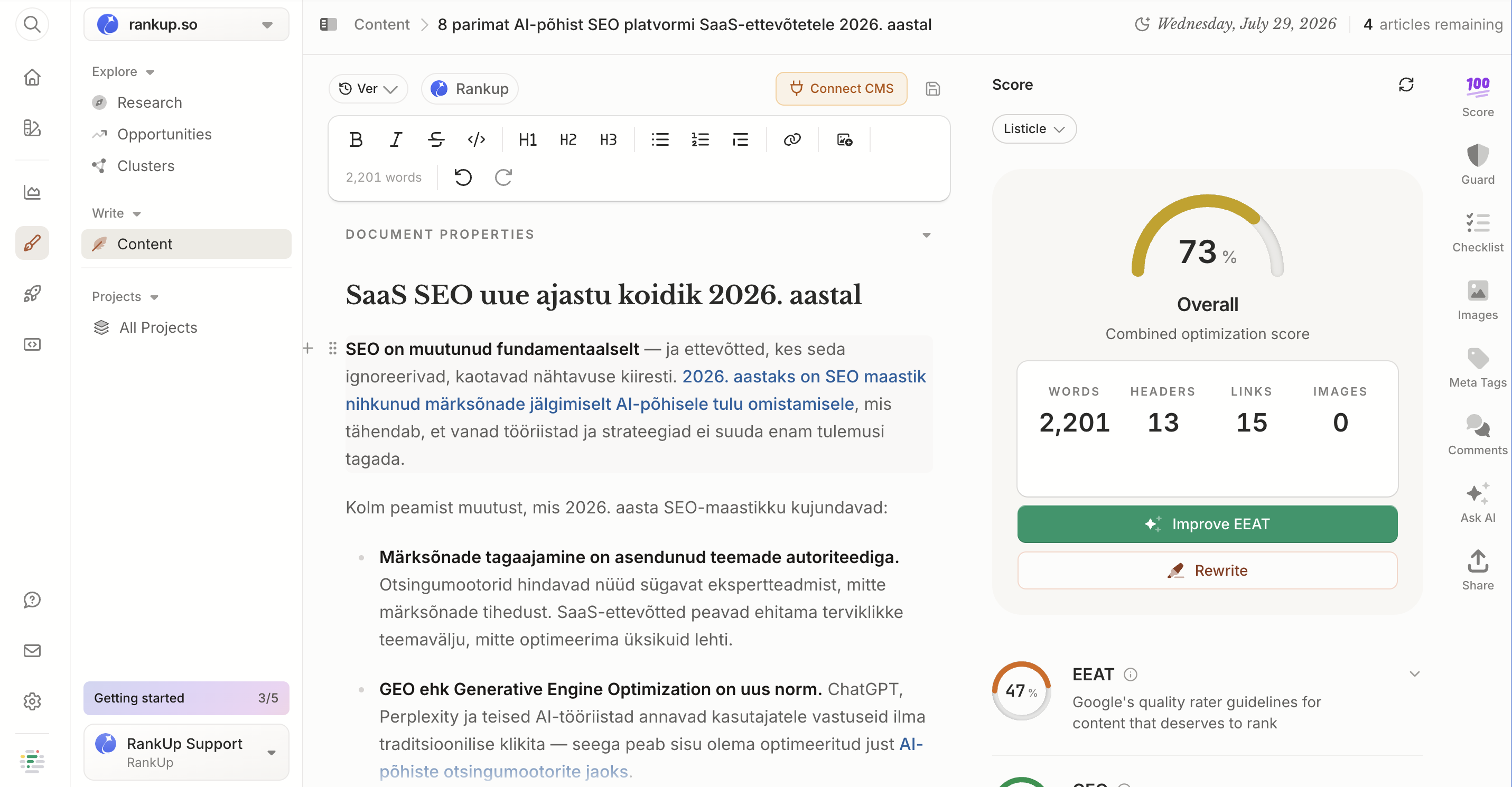Redo the last edit
1512x787 pixels.
coord(503,177)
